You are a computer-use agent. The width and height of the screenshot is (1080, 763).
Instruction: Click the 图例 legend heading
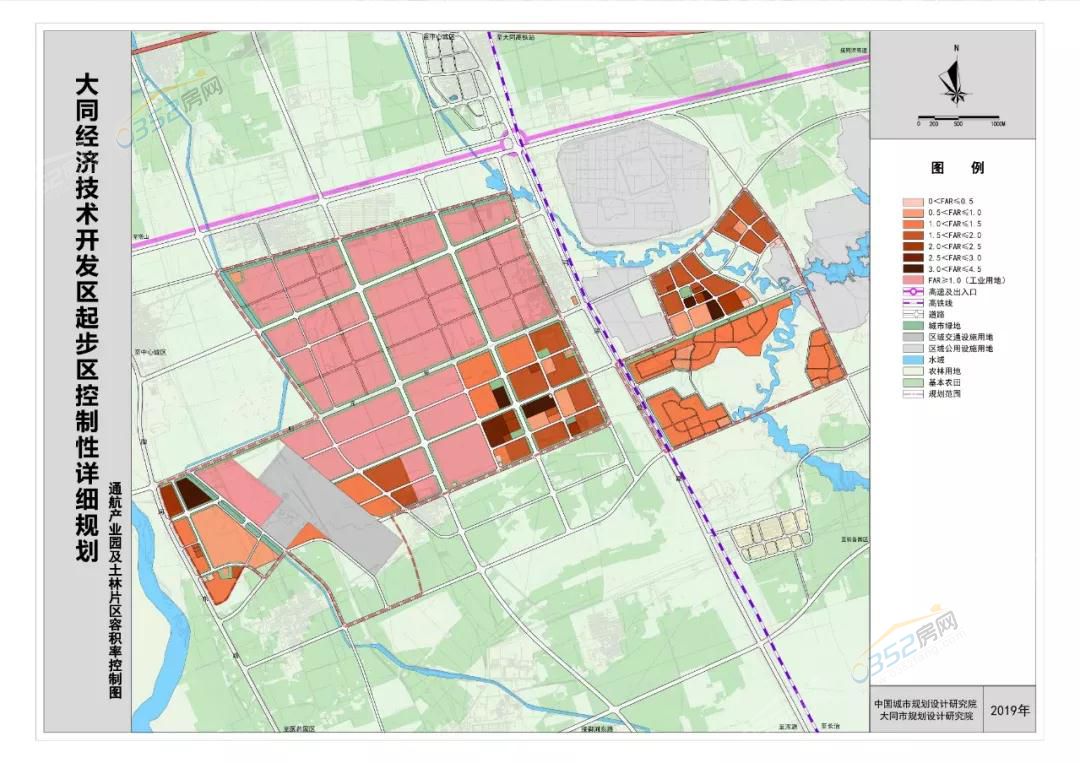click(956, 168)
